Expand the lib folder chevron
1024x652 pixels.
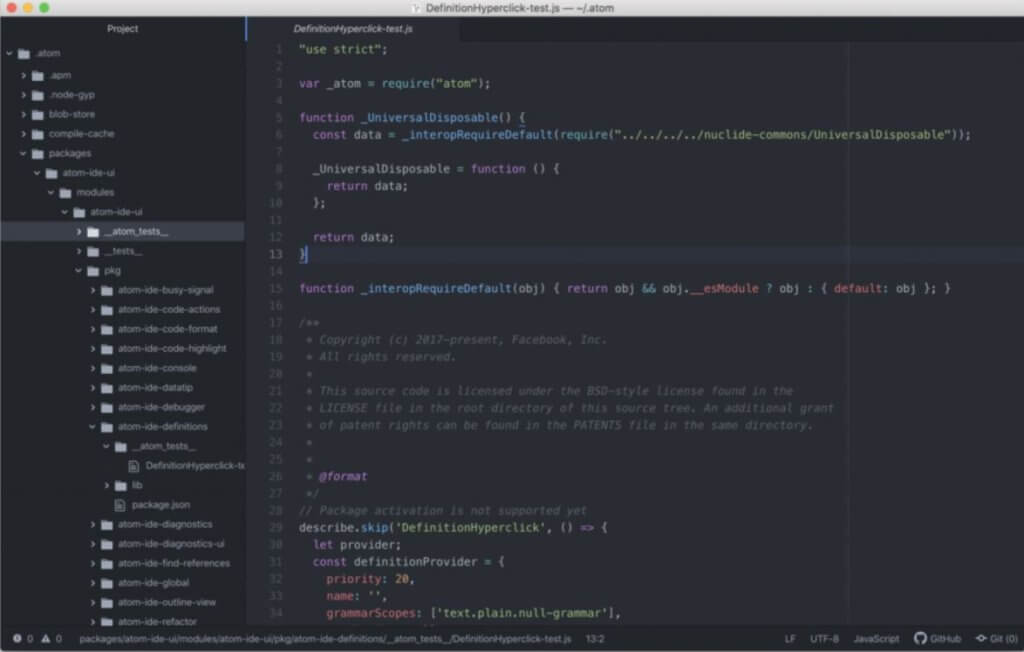pos(106,485)
